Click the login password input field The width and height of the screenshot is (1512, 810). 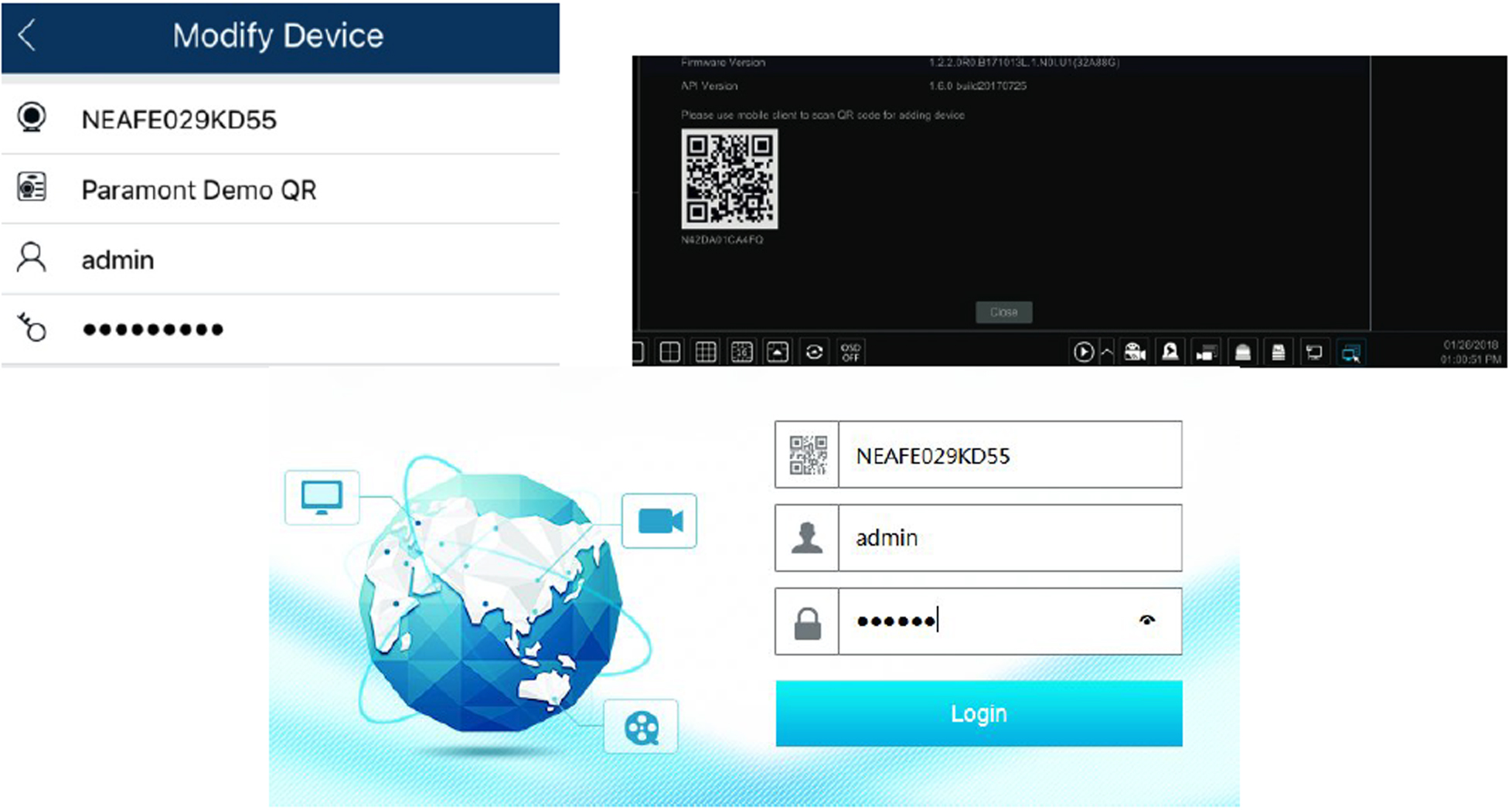tap(989, 621)
